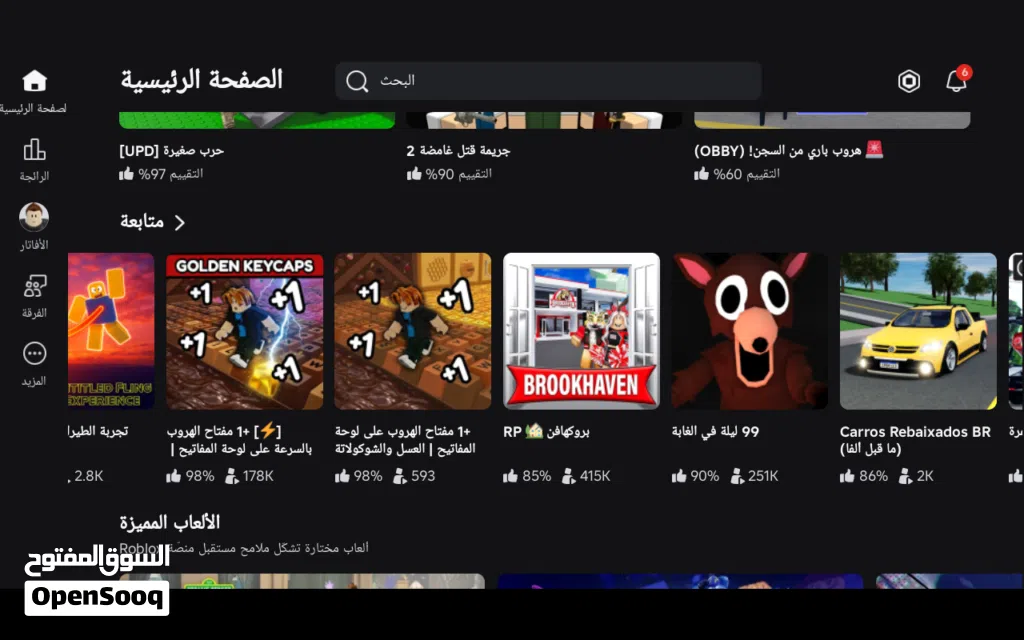
Task: Open the Golden Keycaps game thumbnail
Action: point(244,331)
